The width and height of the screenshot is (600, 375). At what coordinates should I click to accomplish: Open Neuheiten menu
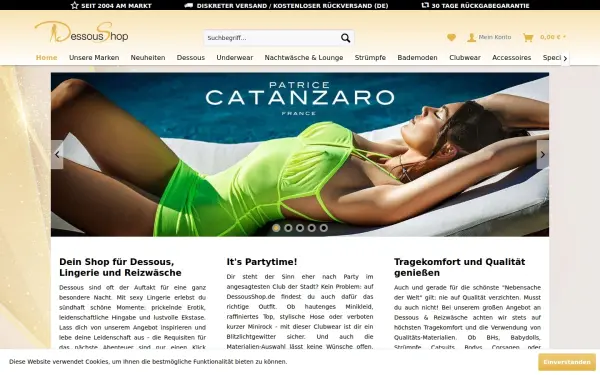pyautogui.click(x=148, y=58)
